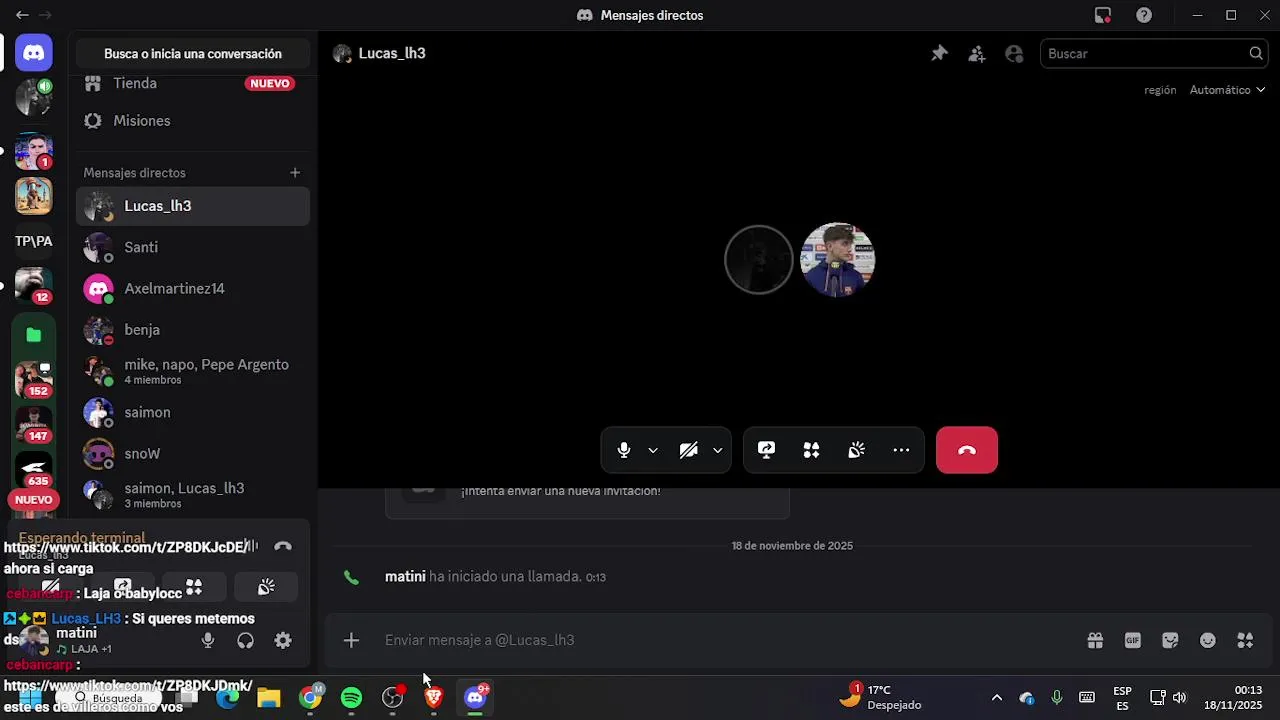Open Santi direct message
The width and height of the screenshot is (1280, 720).
click(x=193, y=247)
